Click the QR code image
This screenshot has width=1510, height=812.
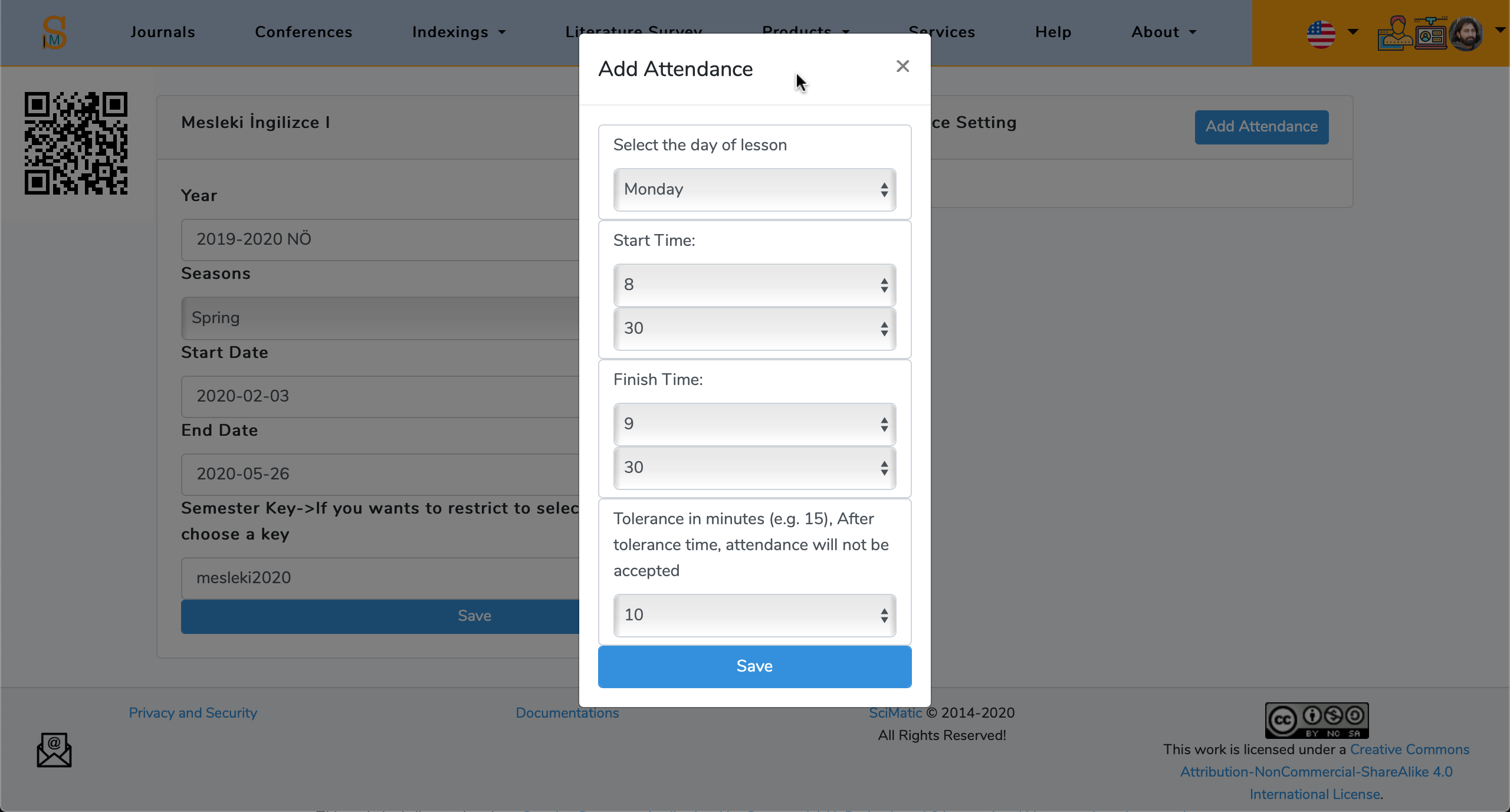tap(76, 143)
